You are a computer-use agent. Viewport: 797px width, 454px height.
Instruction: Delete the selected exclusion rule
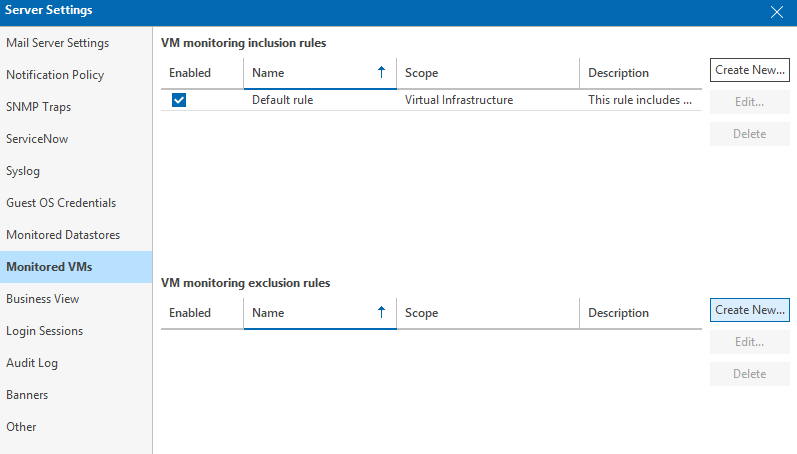pyautogui.click(x=750, y=374)
